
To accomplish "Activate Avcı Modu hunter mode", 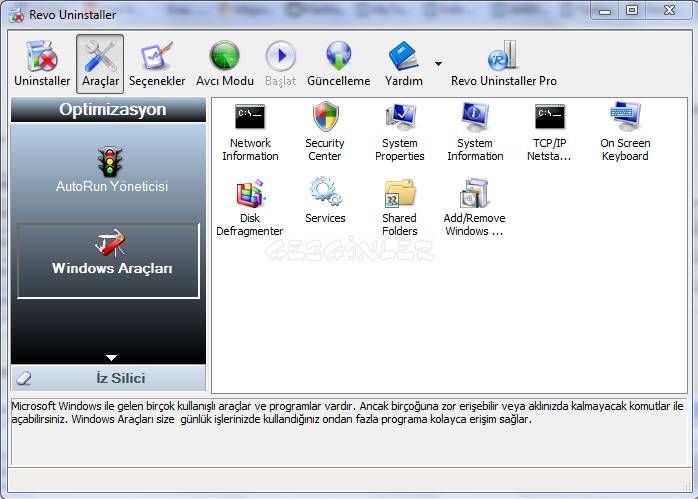I will [x=225, y=64].
